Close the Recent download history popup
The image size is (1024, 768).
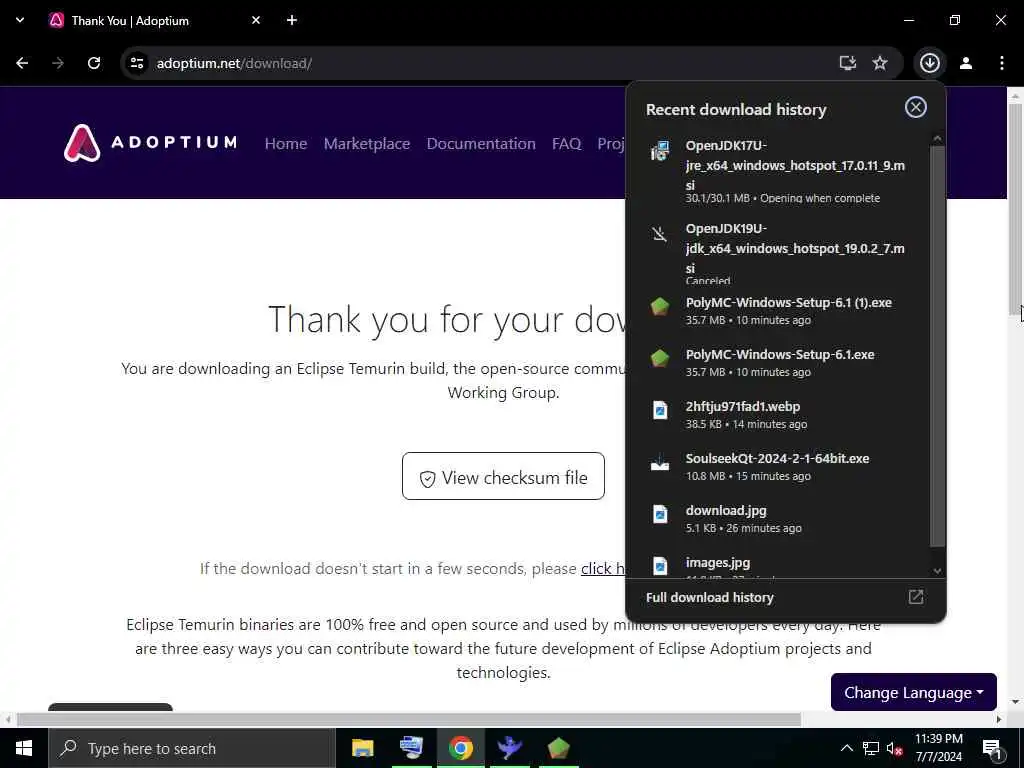[916, 107]
